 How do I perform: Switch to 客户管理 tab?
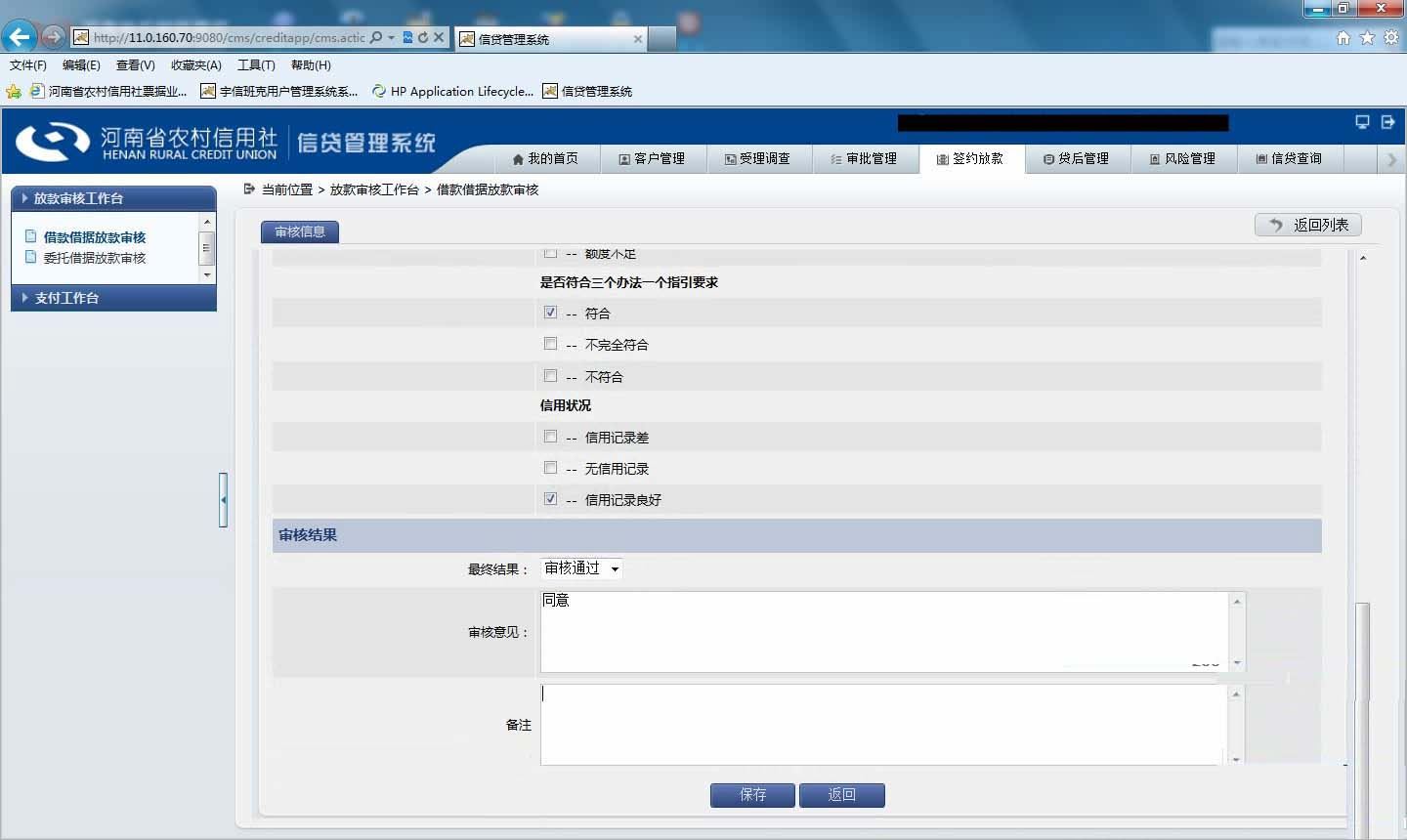(x=652, y=158)
